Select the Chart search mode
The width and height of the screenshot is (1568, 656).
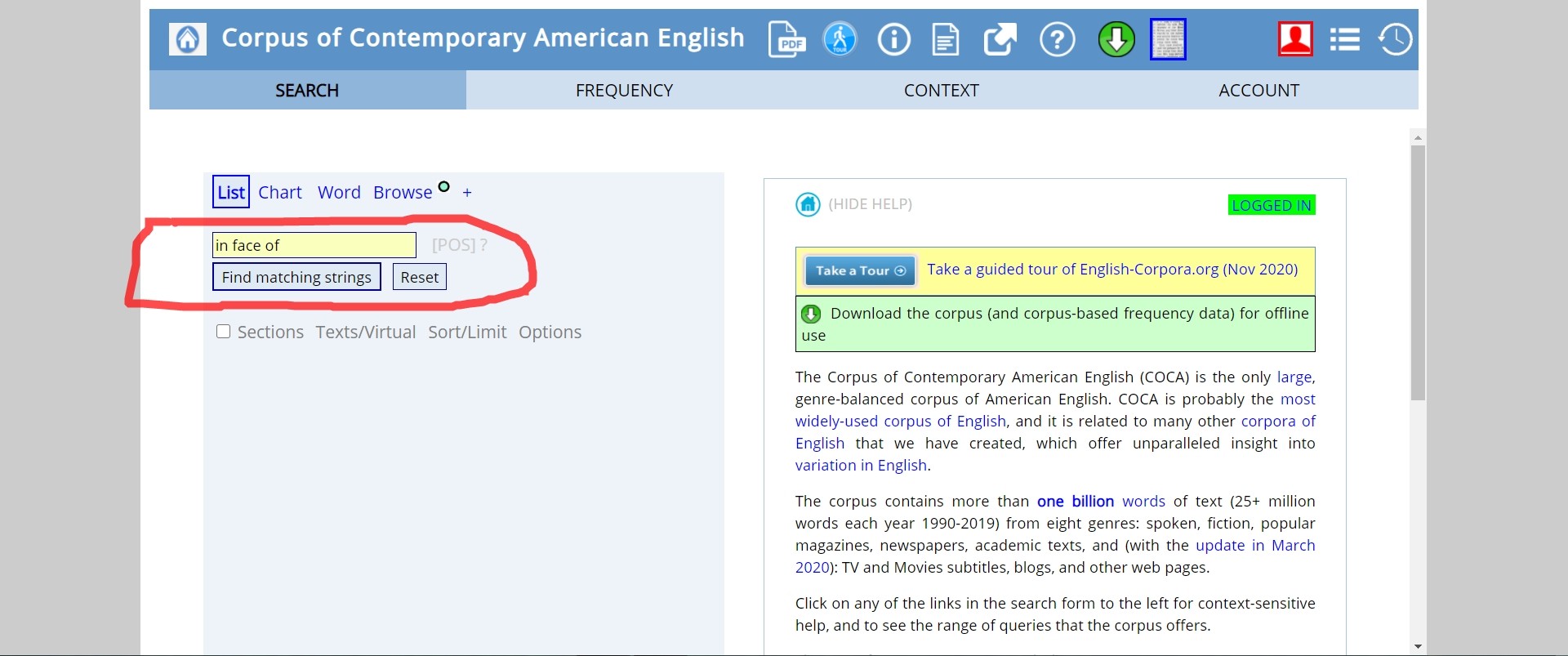280,193
